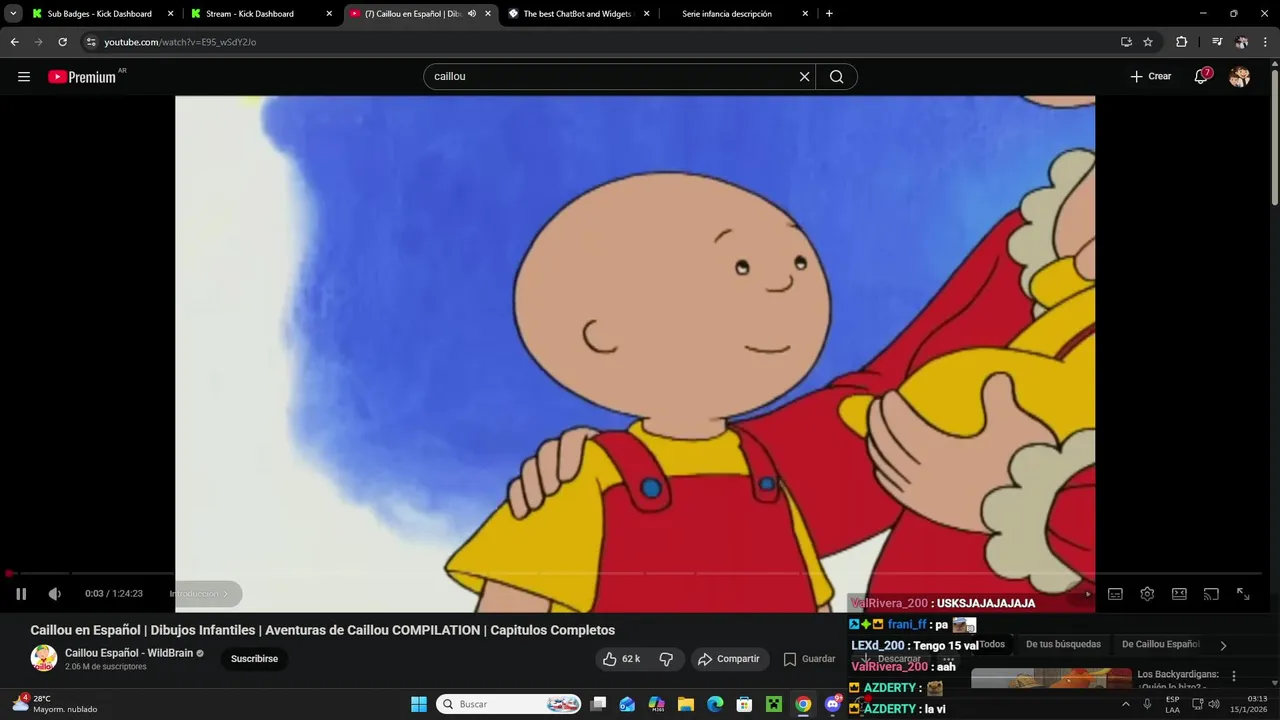Mute the video with the speaker icon
Screen dimensions: 1280x720
pos(55,594)
